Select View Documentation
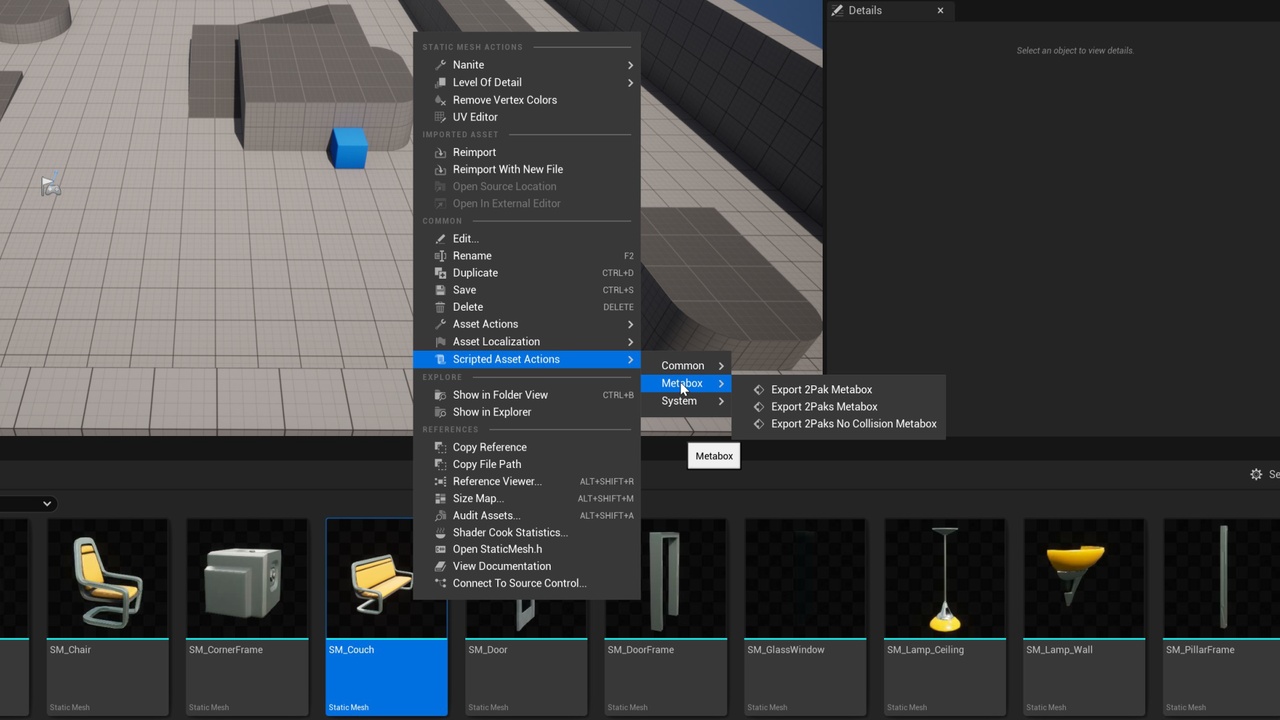The image size is (1280, 720). coord(526,566)
